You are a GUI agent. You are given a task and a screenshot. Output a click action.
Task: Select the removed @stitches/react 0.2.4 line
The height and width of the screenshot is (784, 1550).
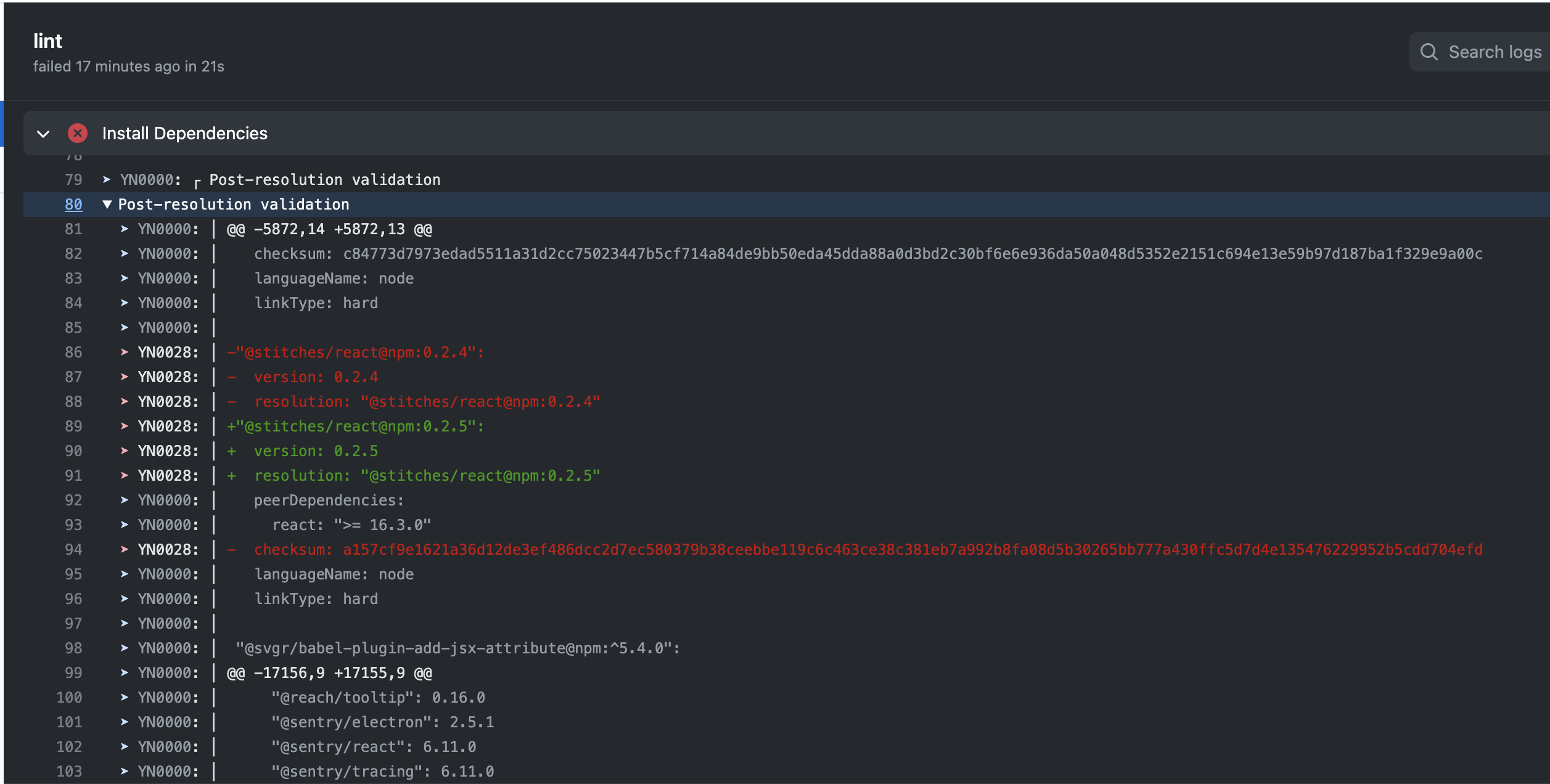coord(356,352)
